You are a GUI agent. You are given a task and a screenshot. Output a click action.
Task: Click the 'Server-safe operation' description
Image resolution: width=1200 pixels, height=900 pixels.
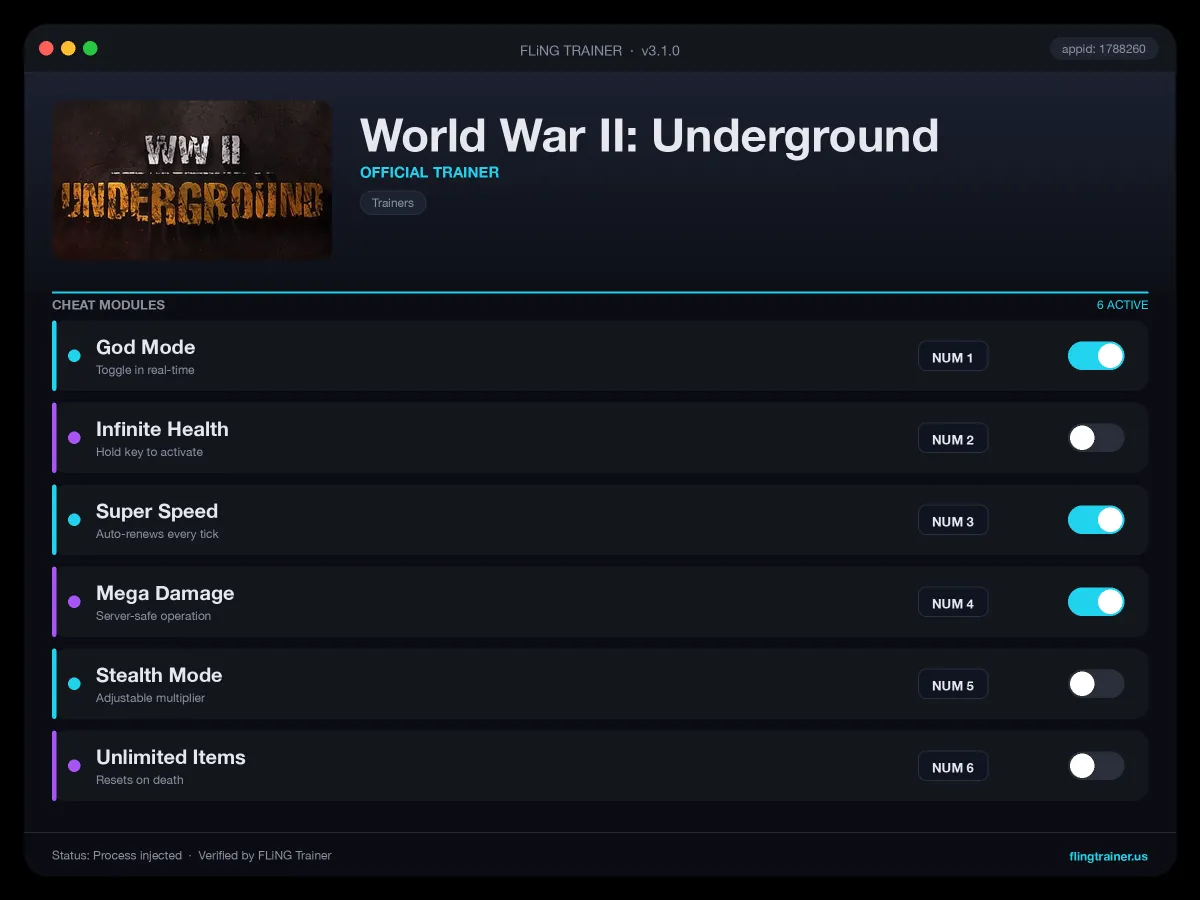click(x=153, y=616)
